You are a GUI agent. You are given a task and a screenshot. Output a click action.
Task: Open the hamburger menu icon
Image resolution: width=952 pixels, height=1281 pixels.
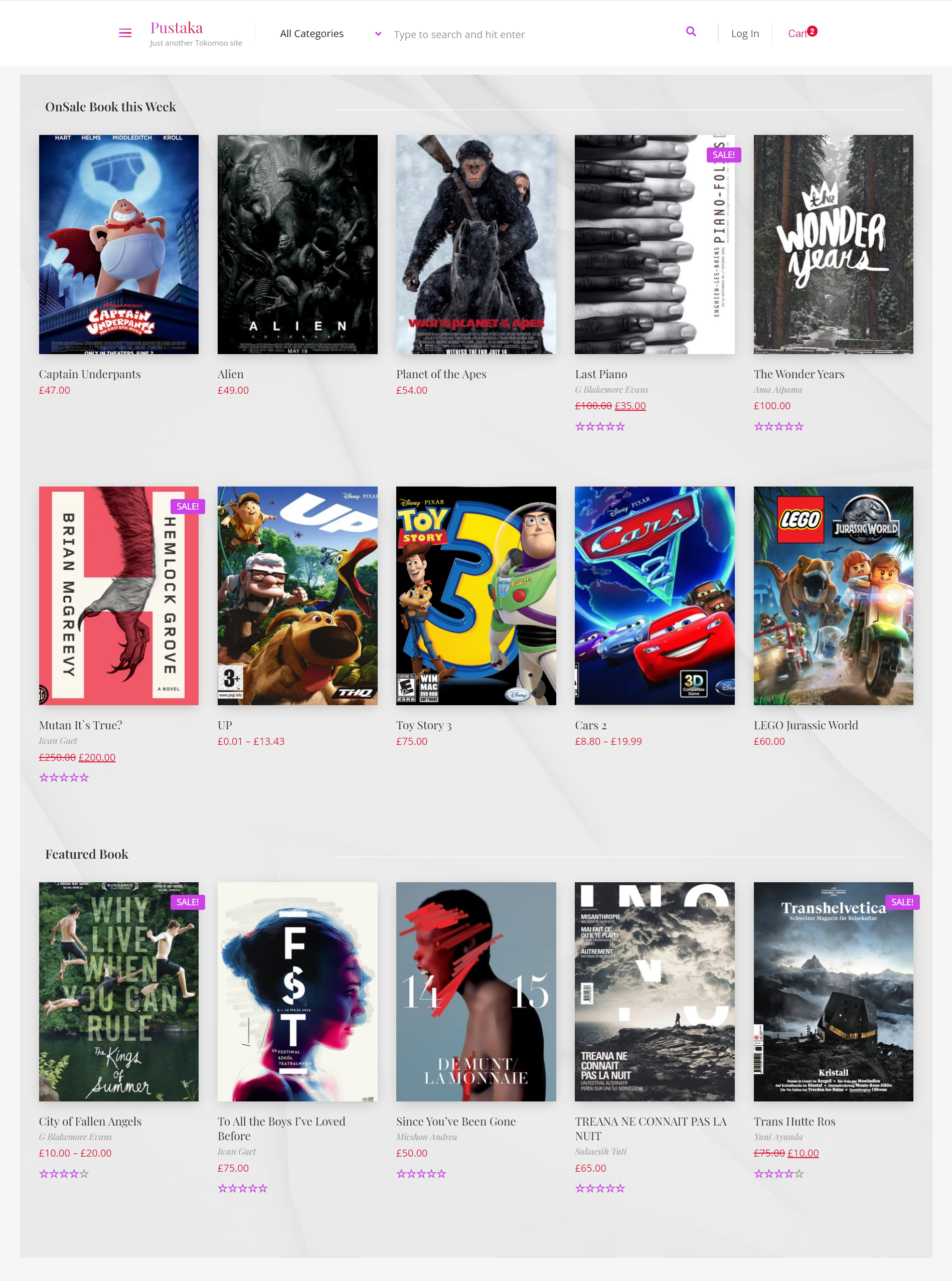click(125, 33)
